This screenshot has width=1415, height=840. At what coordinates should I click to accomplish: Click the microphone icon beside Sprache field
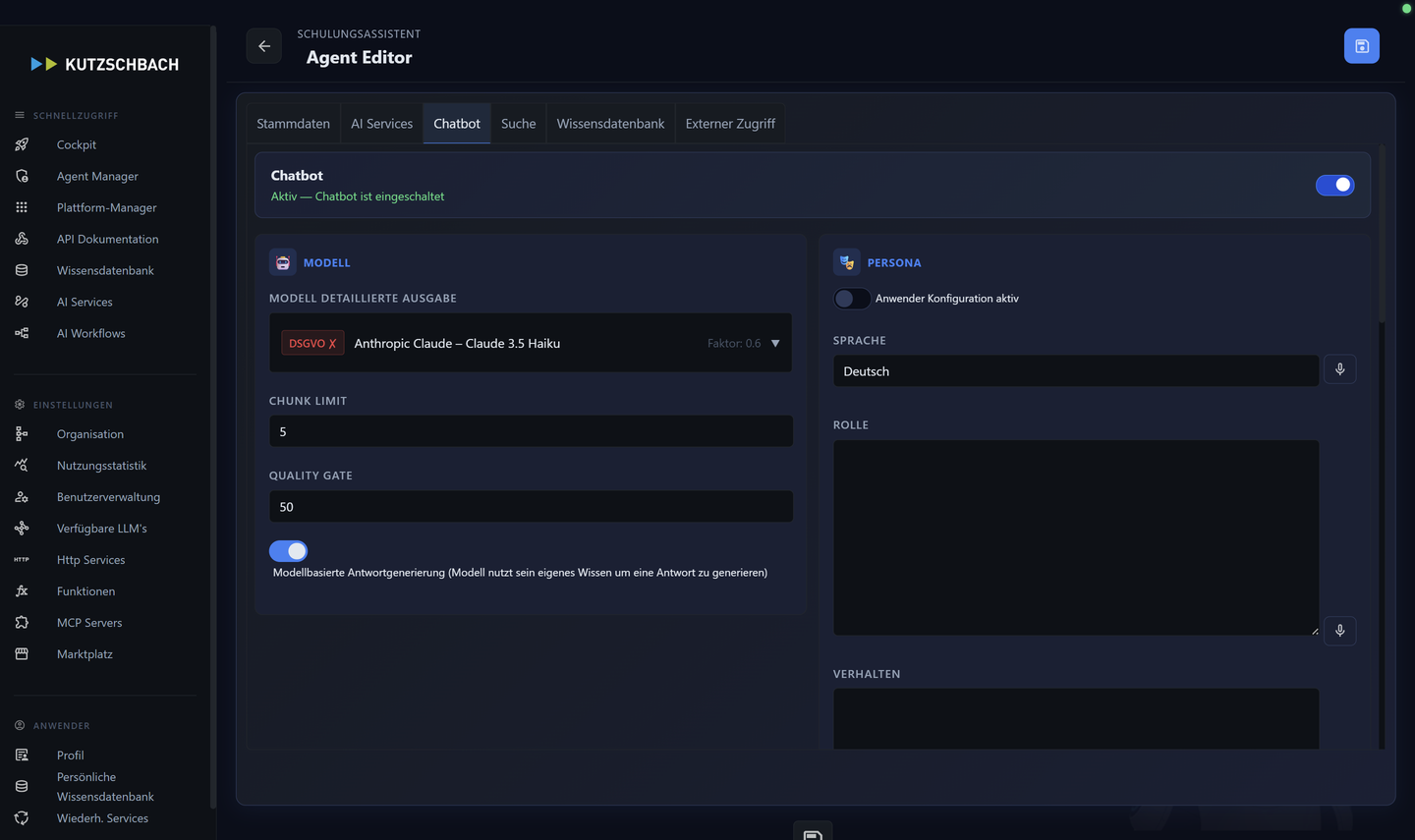1339,369
